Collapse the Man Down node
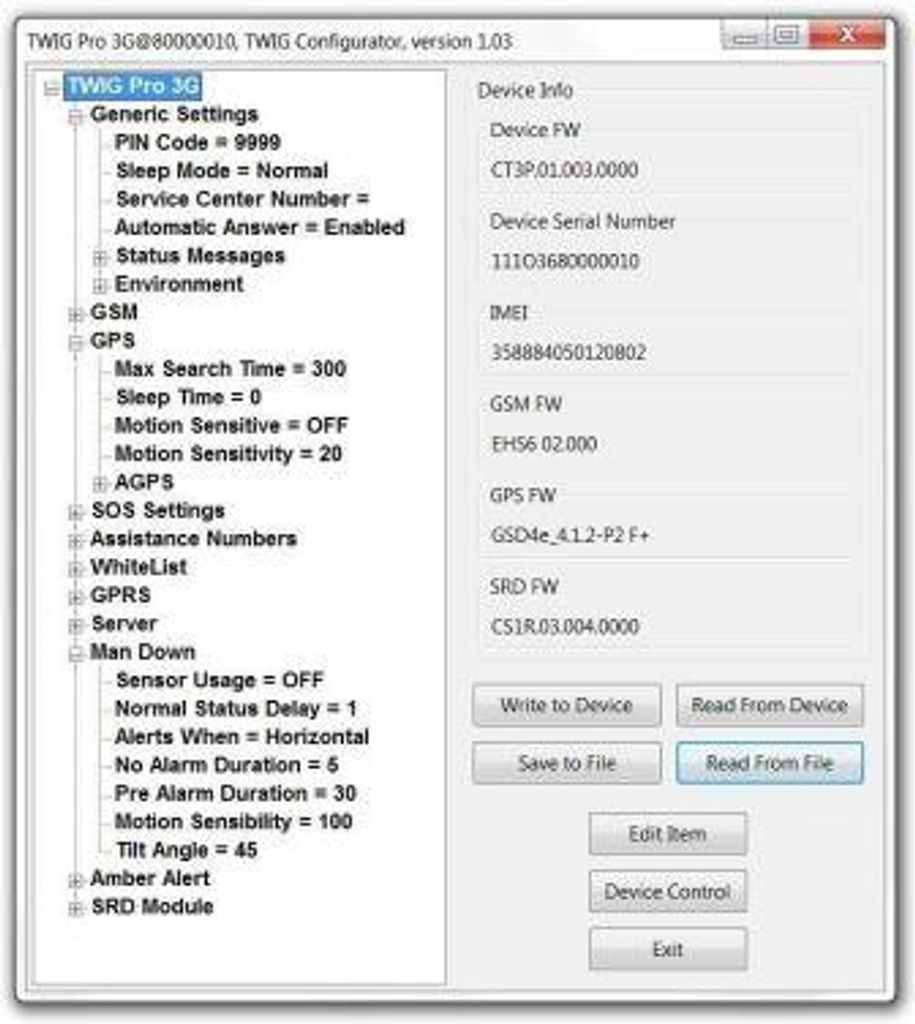Viewport: 915px width, 1024px height. 76,654
